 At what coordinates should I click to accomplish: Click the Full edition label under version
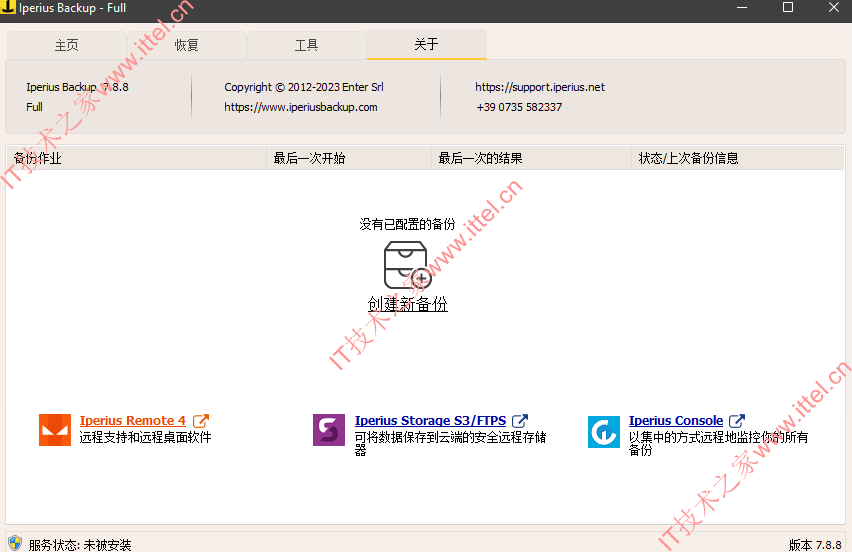[34, 107]
